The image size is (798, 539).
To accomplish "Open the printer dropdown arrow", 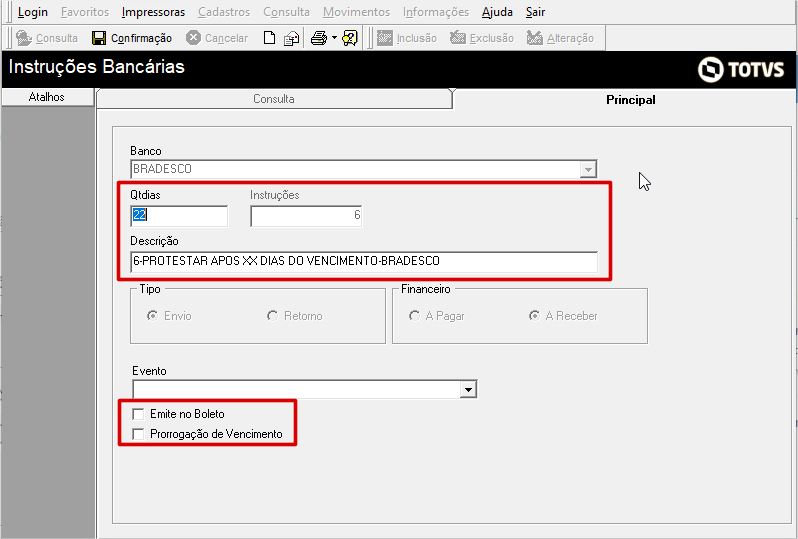I will point(334,38).
